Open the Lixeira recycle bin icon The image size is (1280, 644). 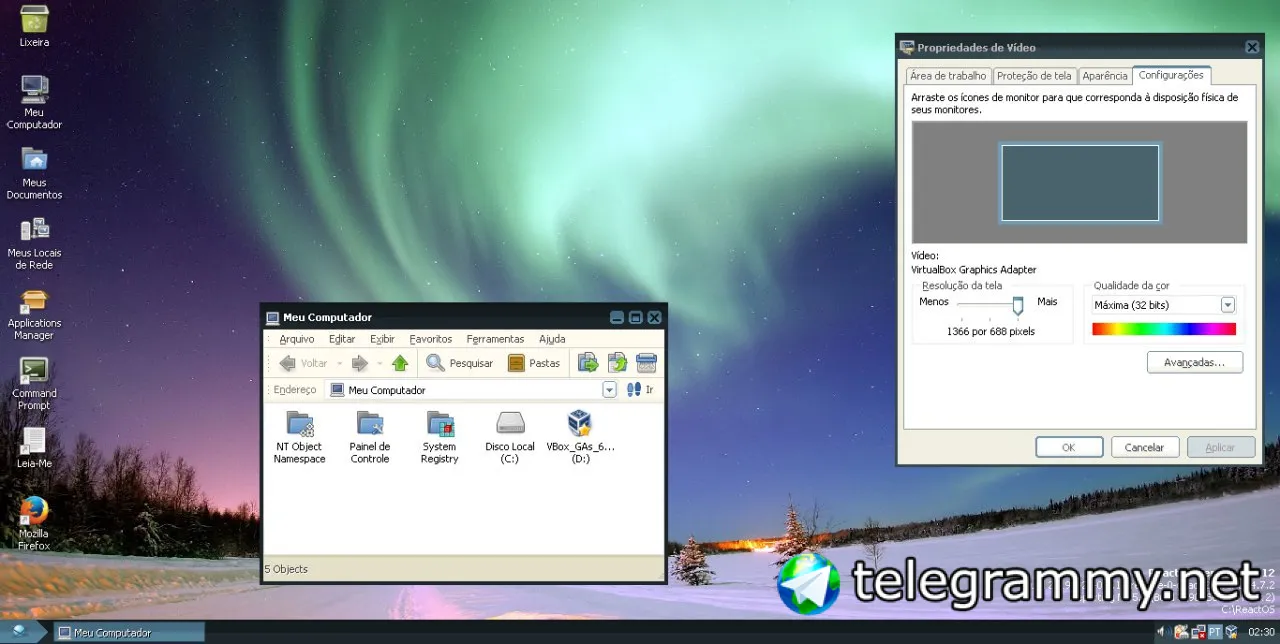34,26
